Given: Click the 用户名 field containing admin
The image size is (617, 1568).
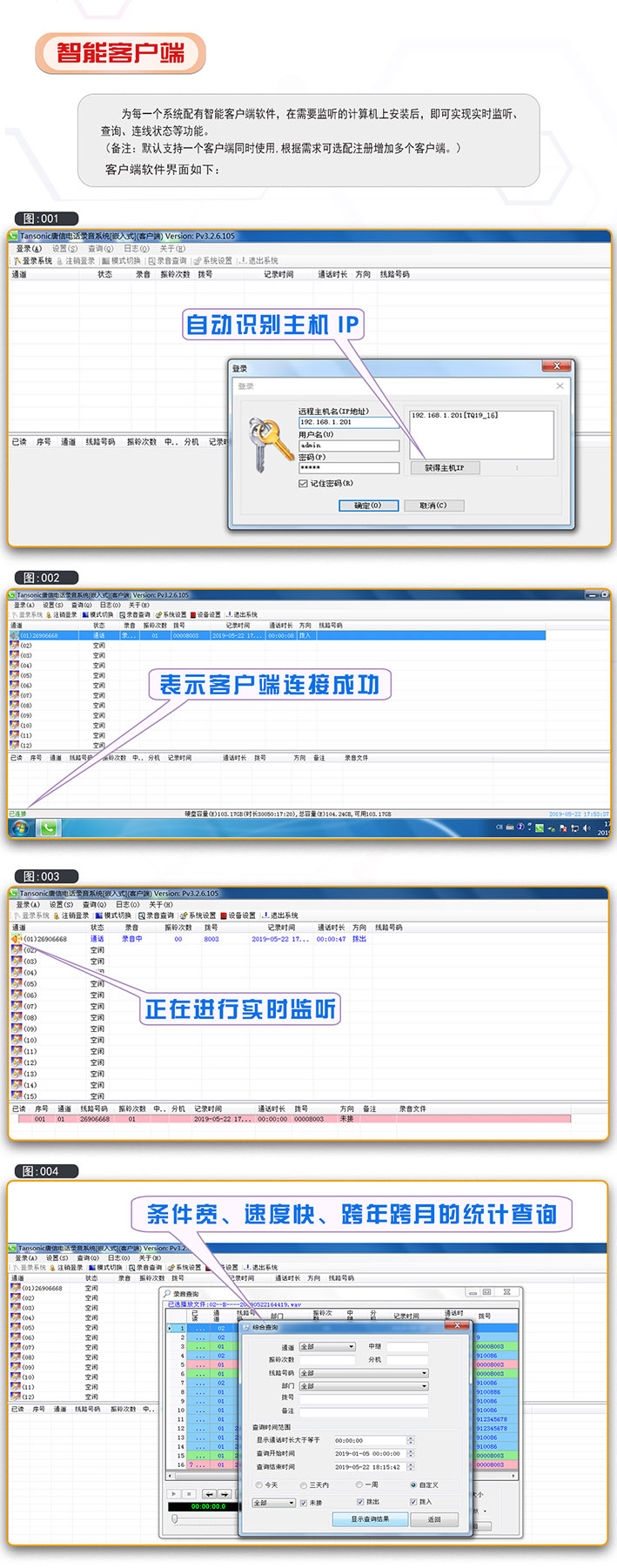Looking at the screenshot, I should point(348,445).
